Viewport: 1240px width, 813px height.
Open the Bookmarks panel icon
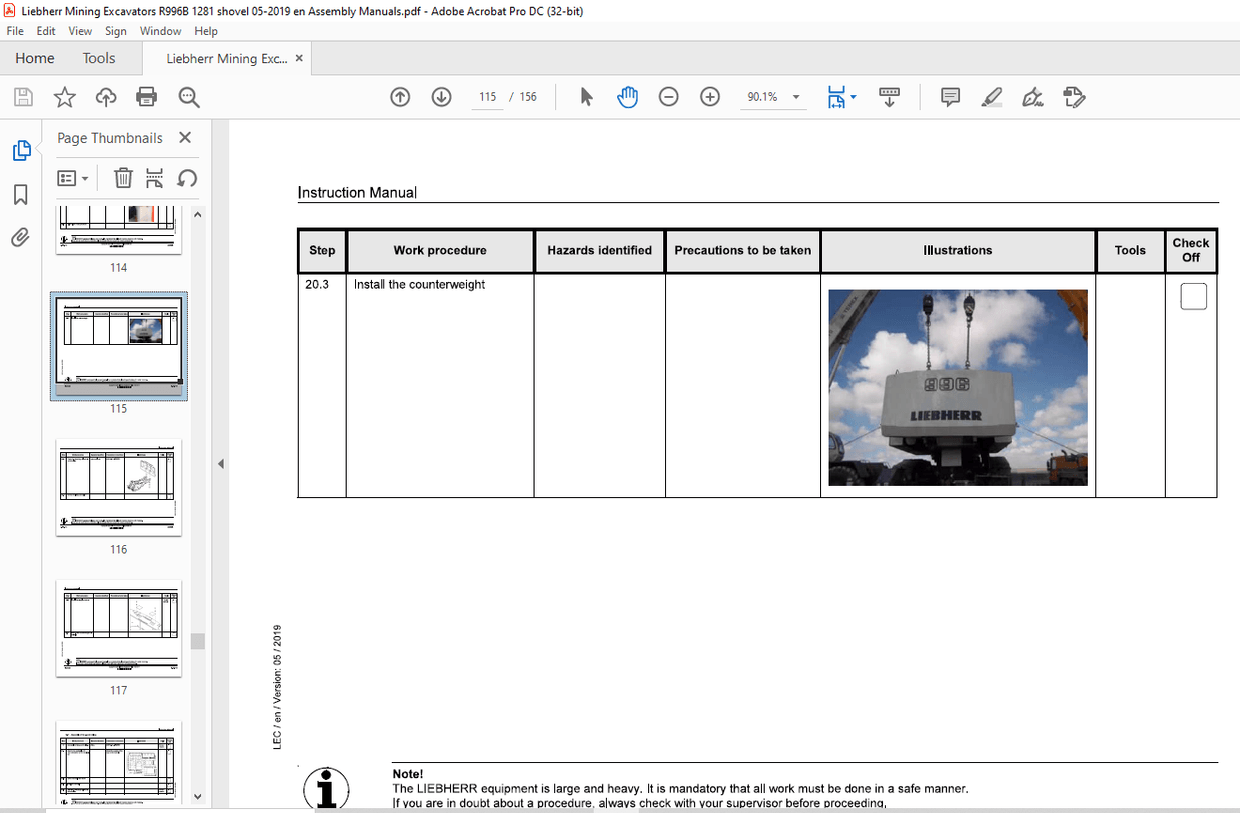pyautogui.click(x=20, y=194)
